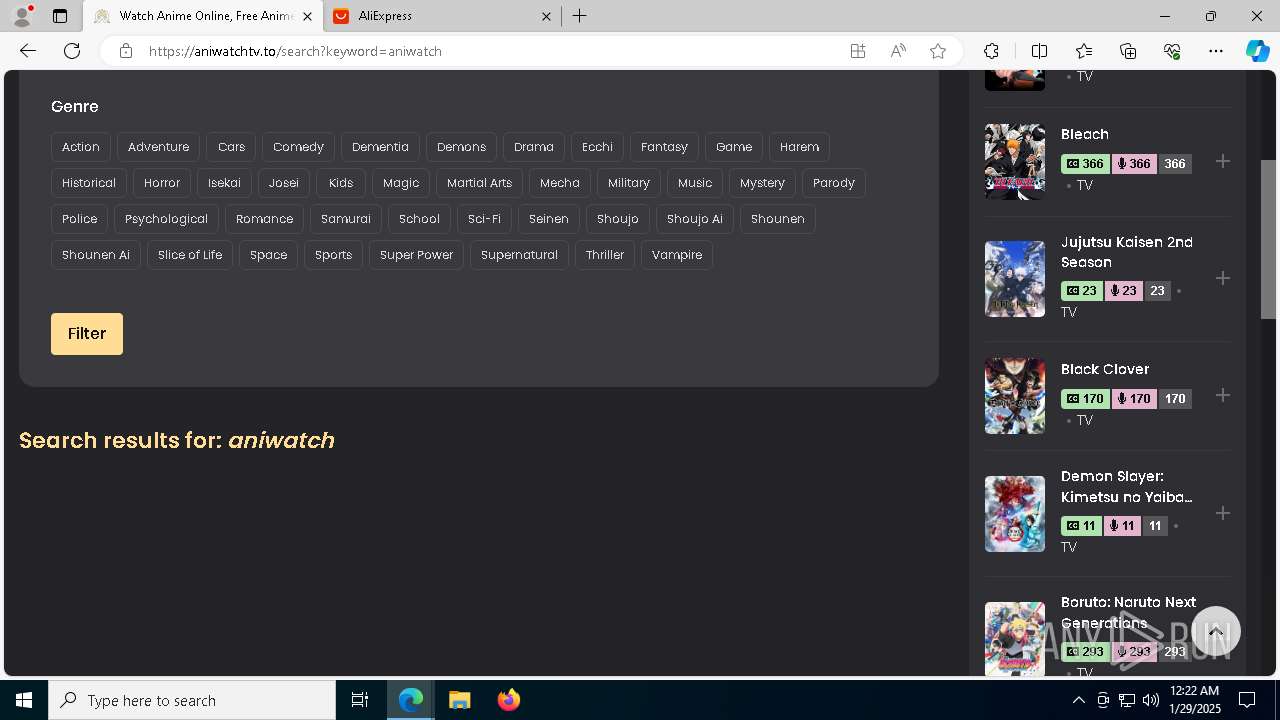This screenshot has width=1280, height=720.
Task: Open Task View on the taskbar
Action: [x=360, y=700]
